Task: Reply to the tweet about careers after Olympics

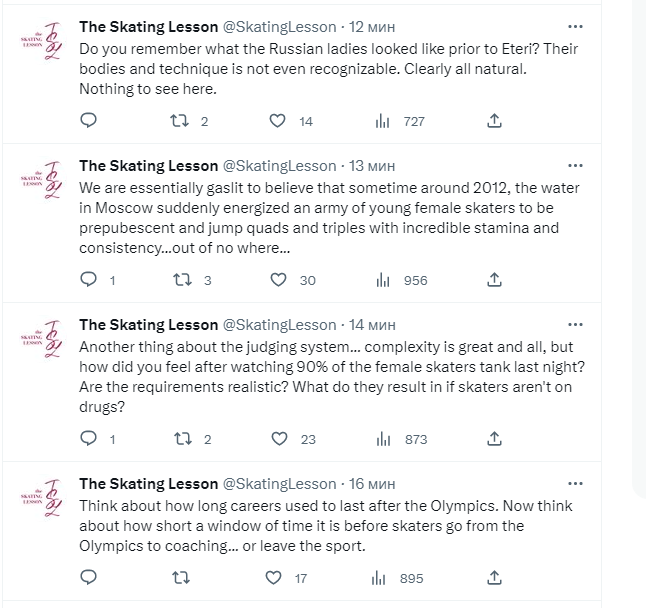Action: pyautogui.click(x=88, y=577)
